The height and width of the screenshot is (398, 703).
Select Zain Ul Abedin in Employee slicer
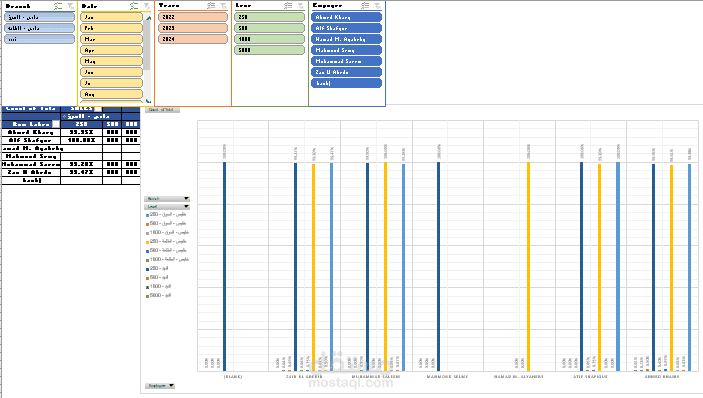coord(347,72)
